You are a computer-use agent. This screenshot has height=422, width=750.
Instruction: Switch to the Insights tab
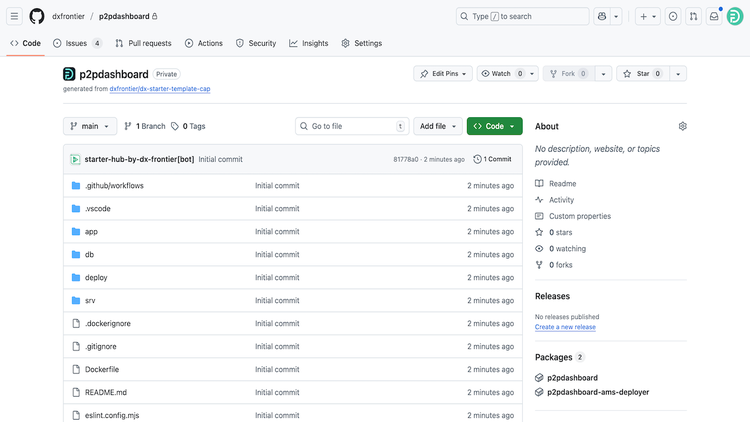point(309,43)
